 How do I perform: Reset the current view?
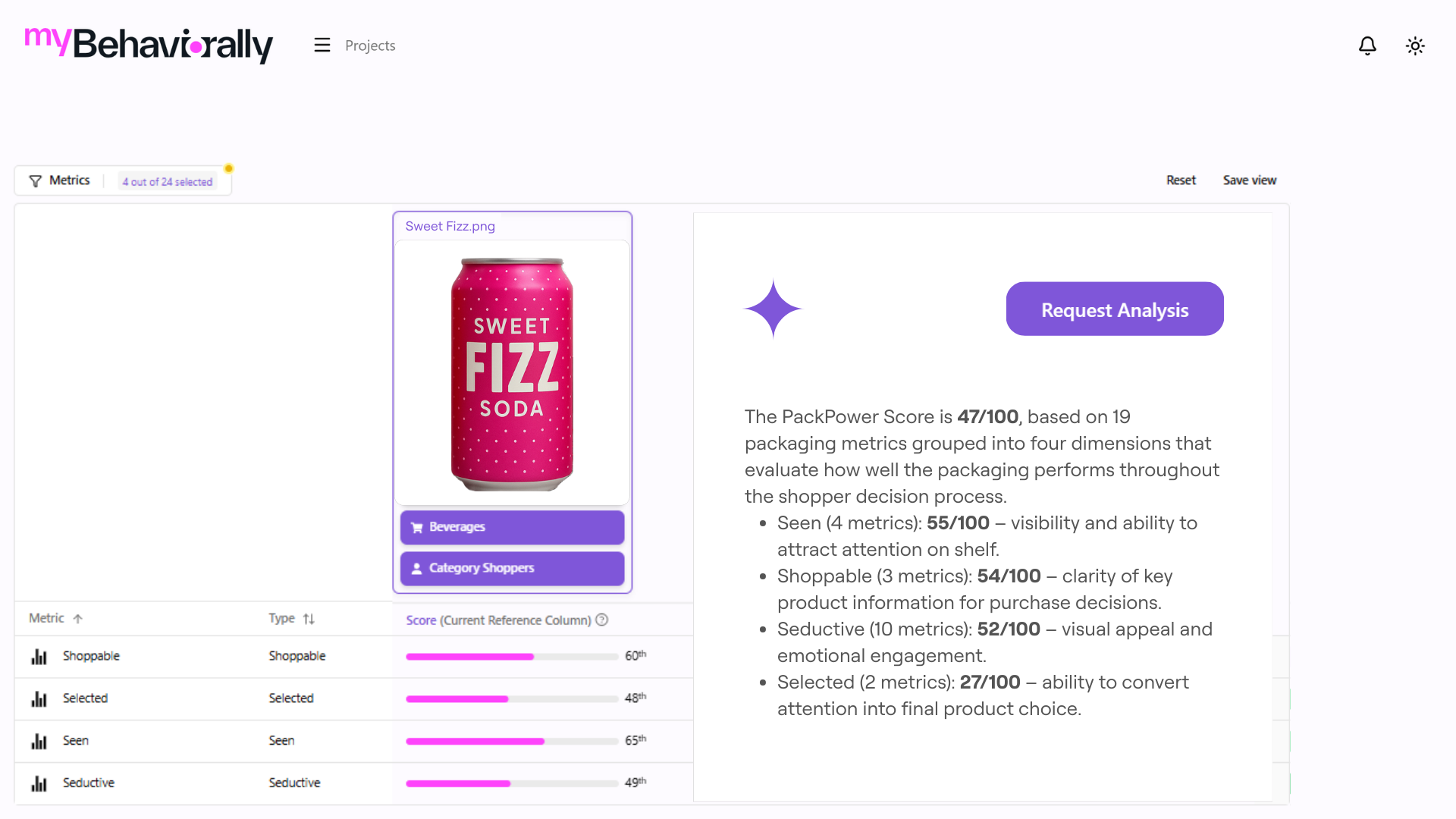point(1181,180)
